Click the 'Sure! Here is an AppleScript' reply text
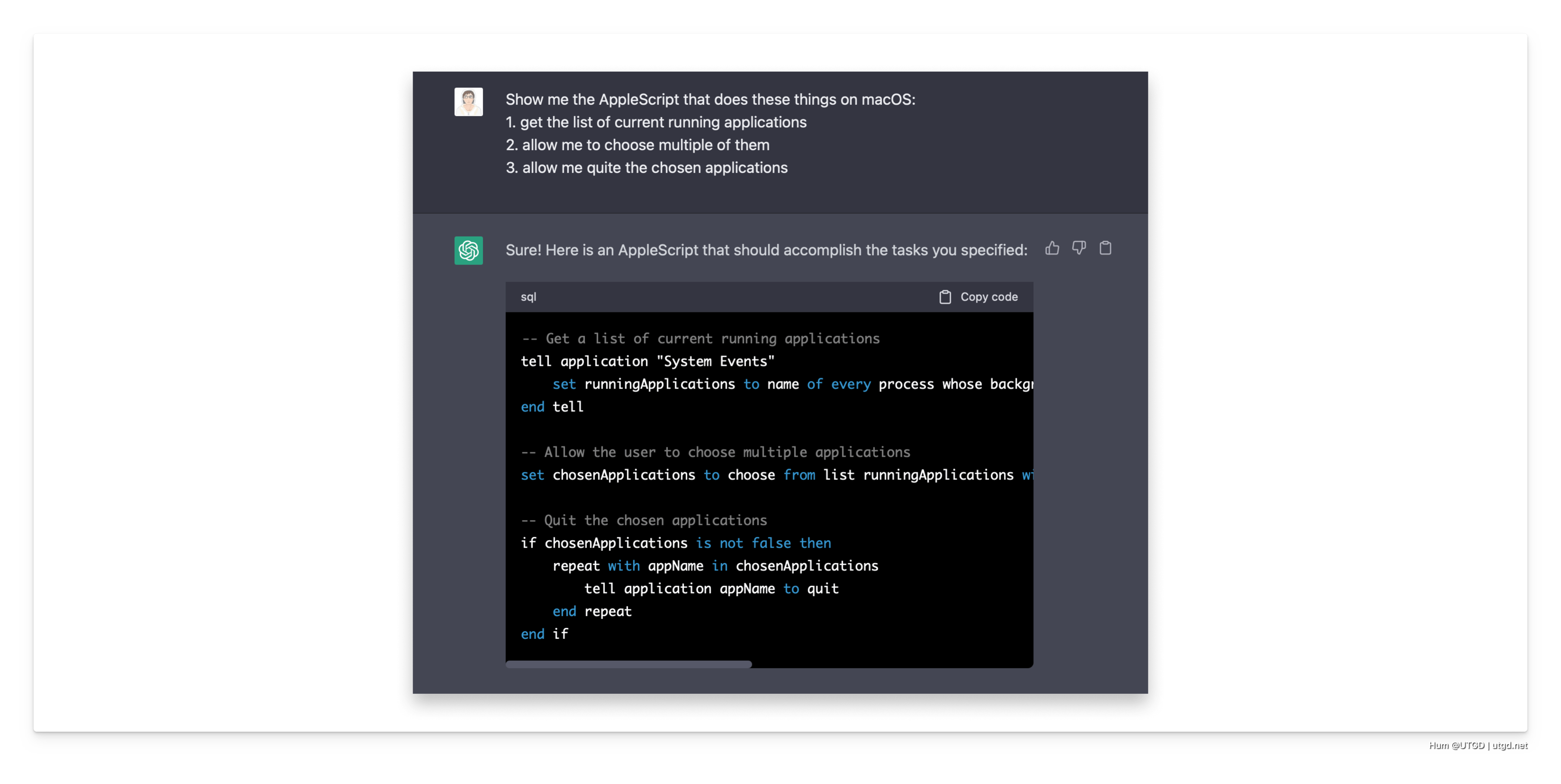The image size is (1561, 784). point(767,250)
